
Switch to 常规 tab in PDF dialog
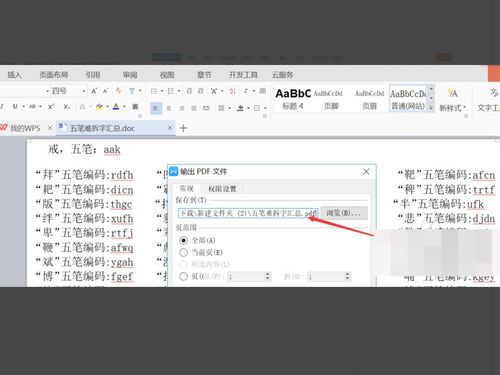click(187, 188)
